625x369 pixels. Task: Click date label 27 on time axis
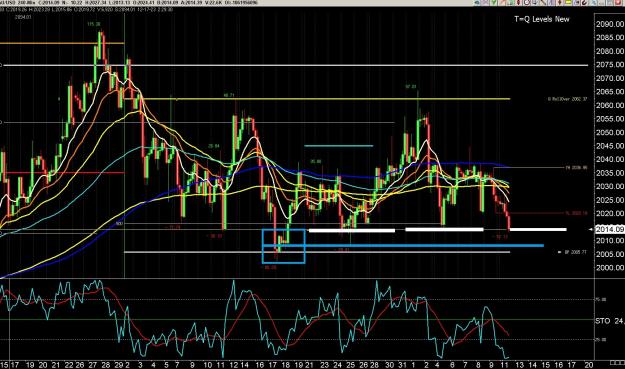tap(93, 365)
